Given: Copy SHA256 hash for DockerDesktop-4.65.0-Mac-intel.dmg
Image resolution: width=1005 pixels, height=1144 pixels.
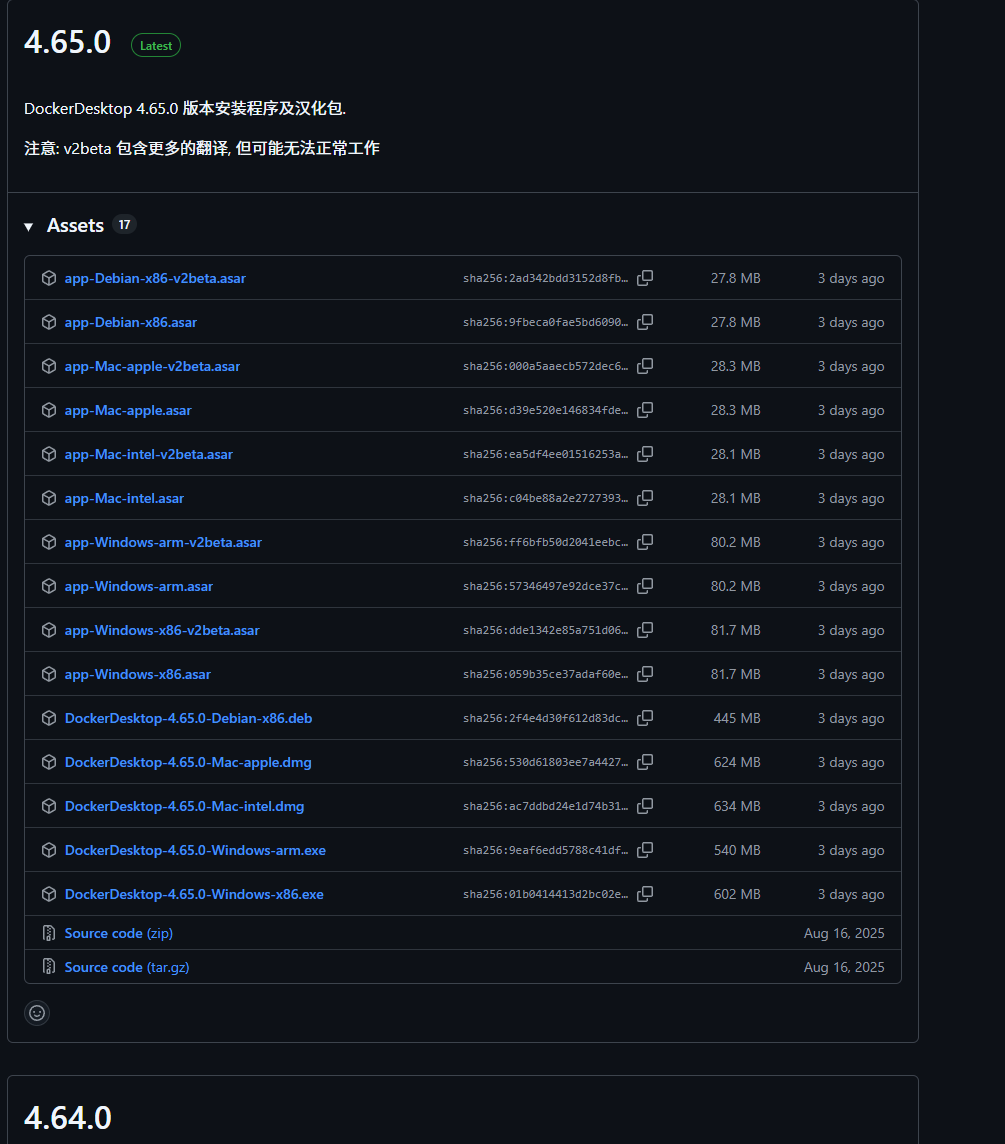Looking at the screenshot, I should click(x=645, y=806).
